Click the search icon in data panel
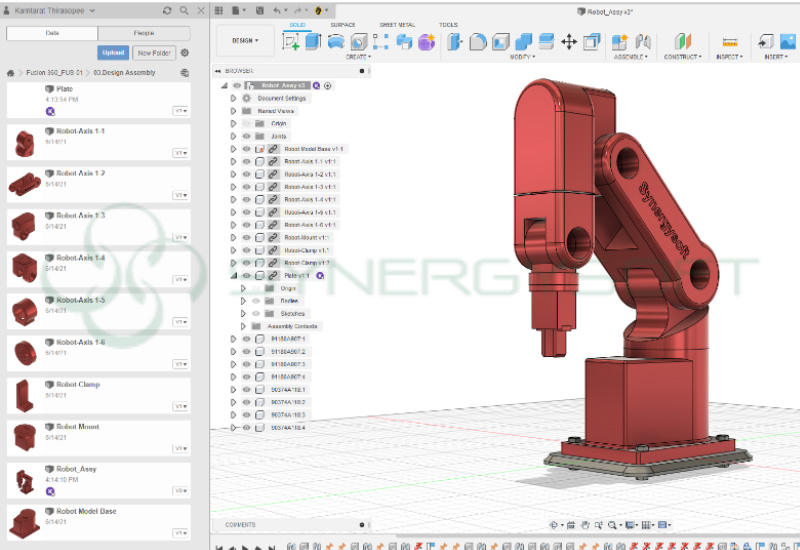This screenshot has height=550, width=800. 183,10
